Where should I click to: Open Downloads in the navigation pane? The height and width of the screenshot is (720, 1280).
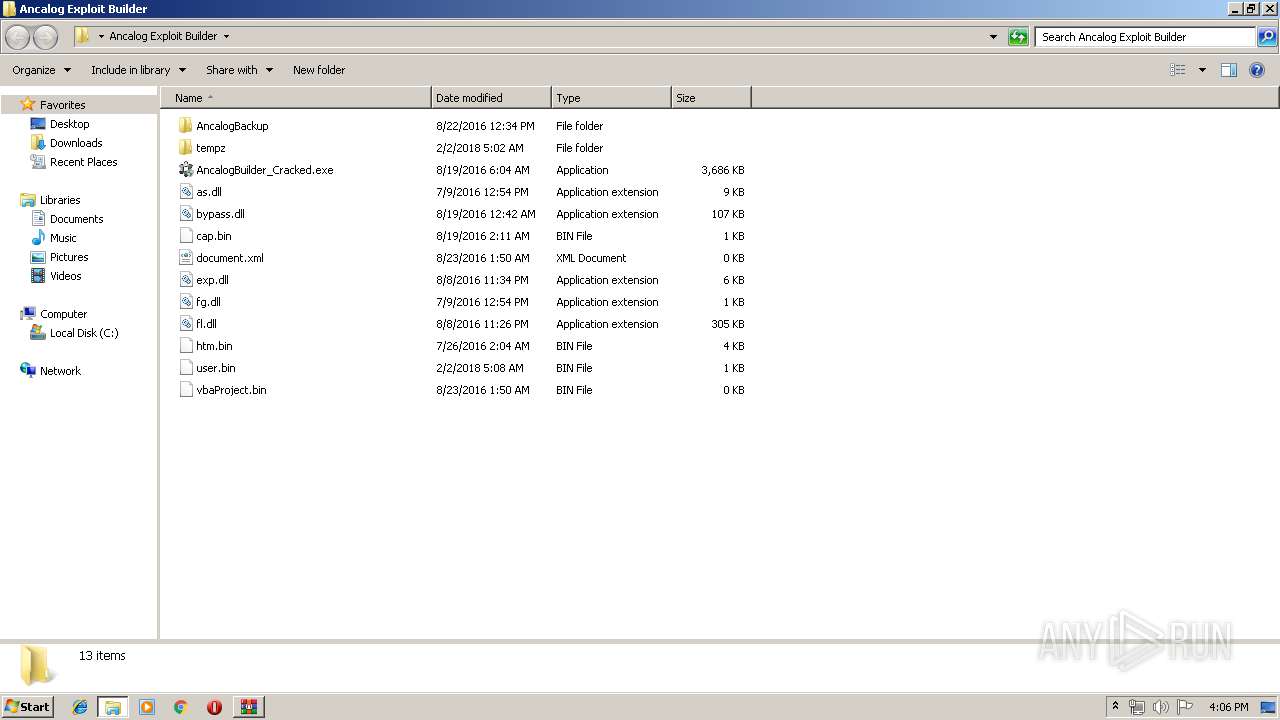[x=76, y=143]
